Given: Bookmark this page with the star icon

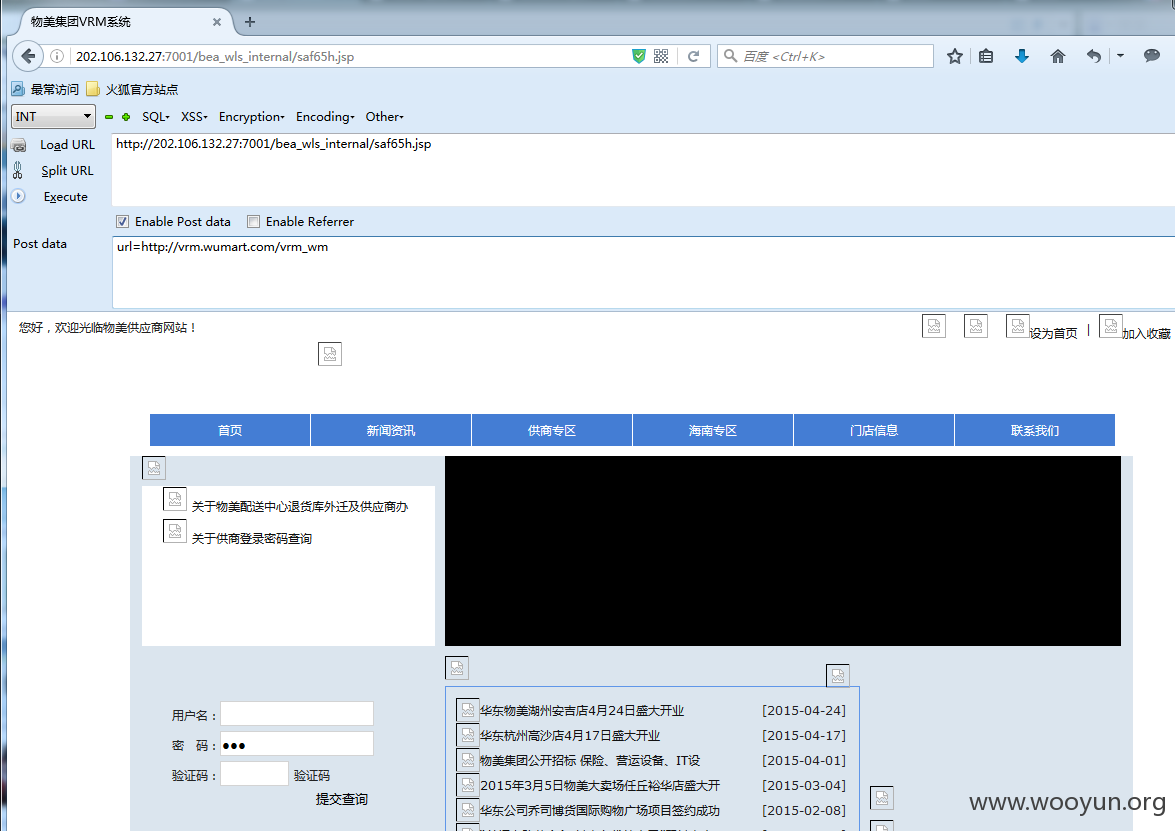Looking at the screenshot, I should click(954, 56).
